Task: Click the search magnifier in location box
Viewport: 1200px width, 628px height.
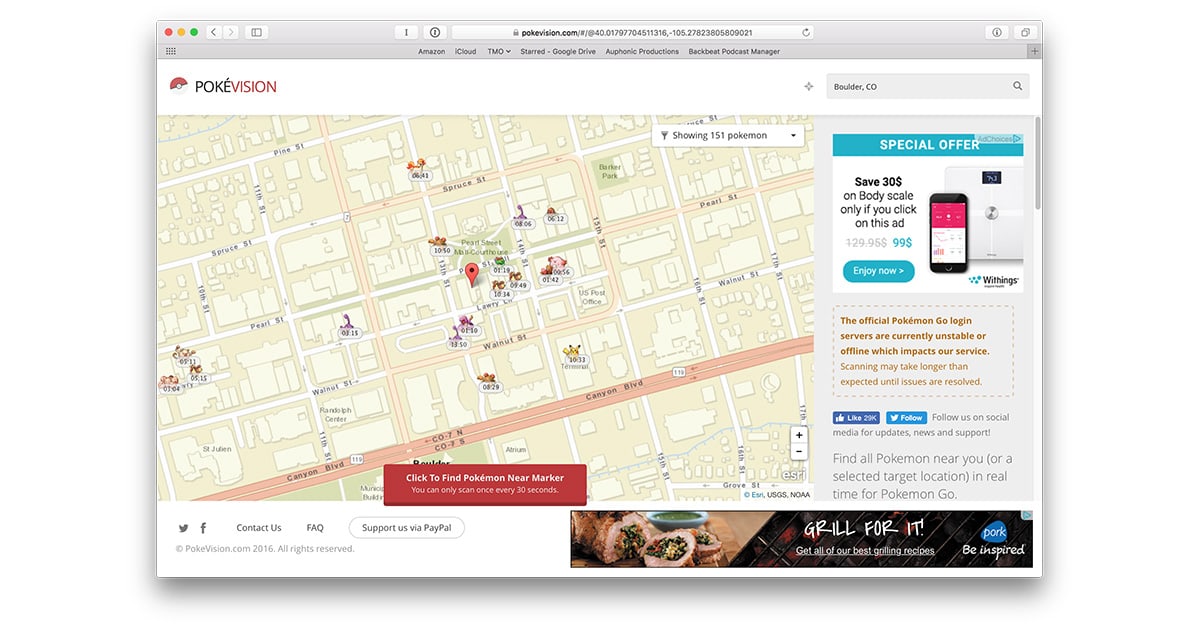Action: (x=1018, y=87)
